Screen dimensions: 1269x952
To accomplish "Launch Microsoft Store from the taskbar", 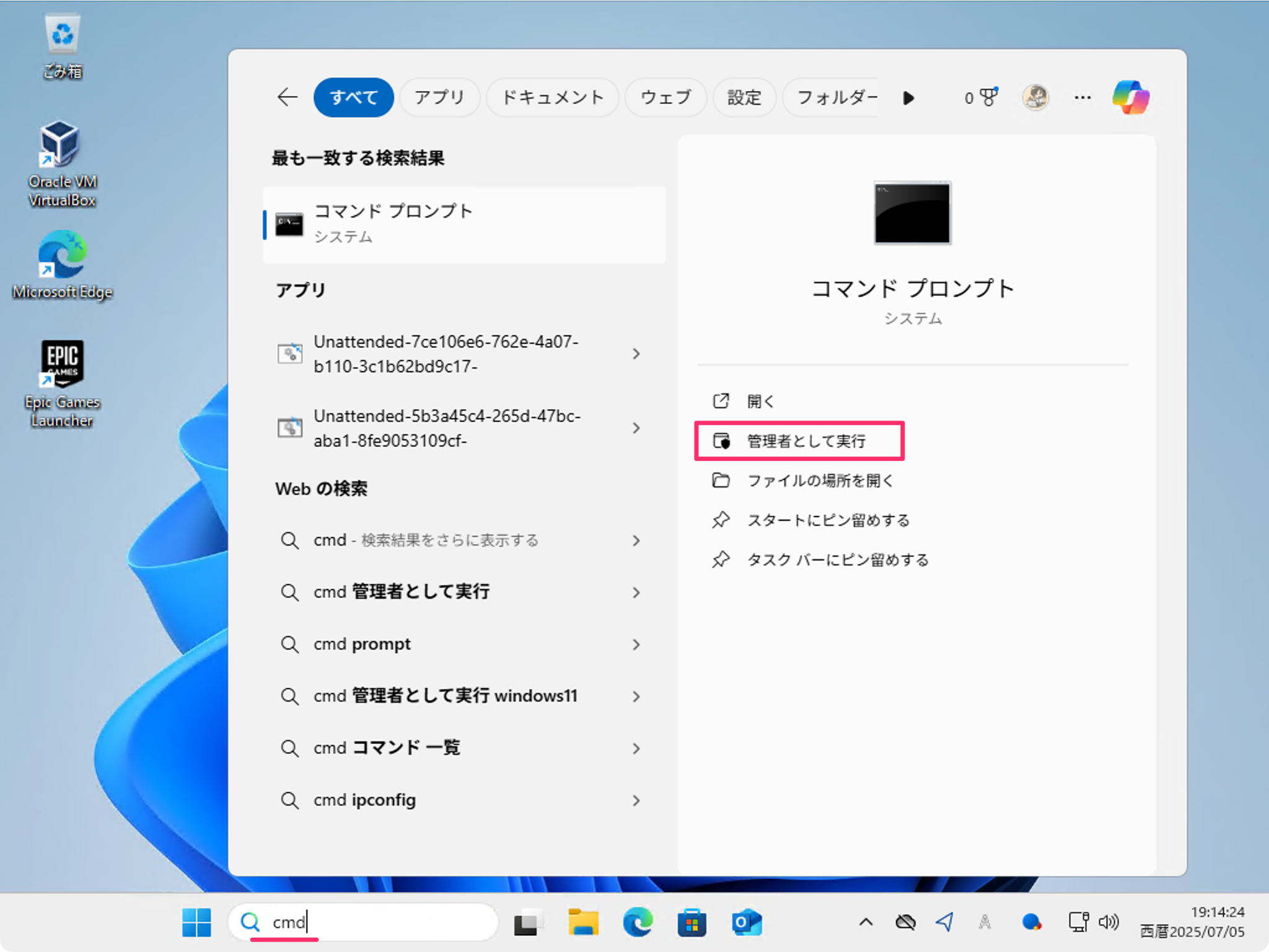I will click(693, 922).
